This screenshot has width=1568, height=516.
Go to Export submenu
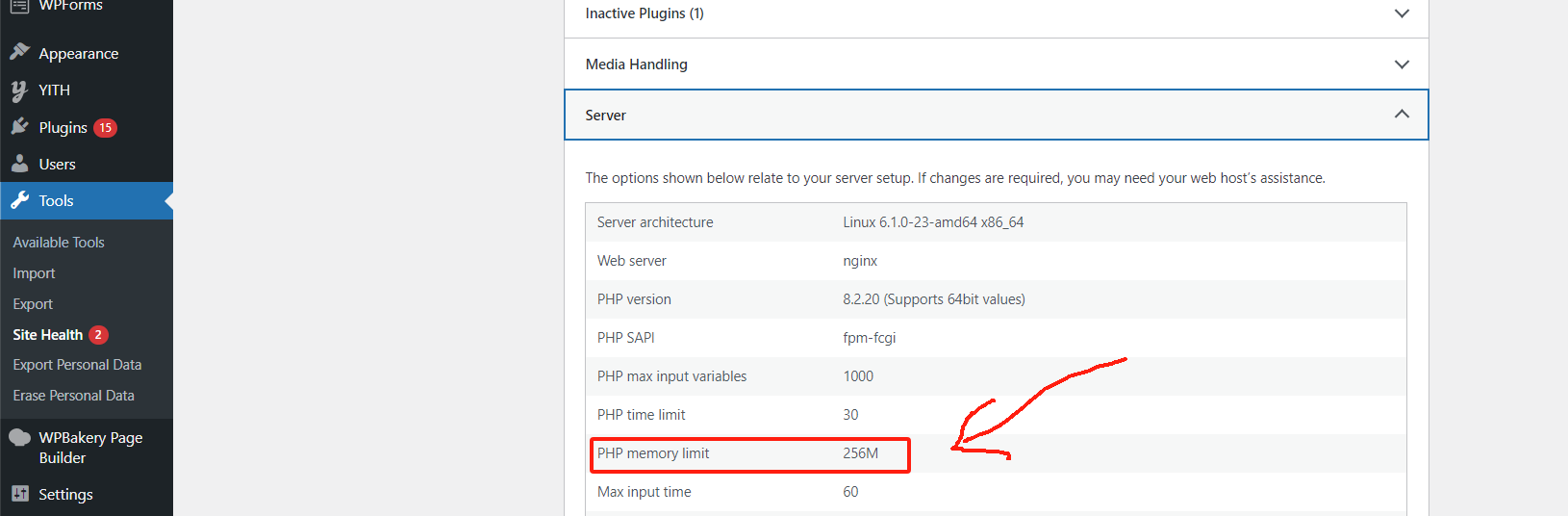33,304
